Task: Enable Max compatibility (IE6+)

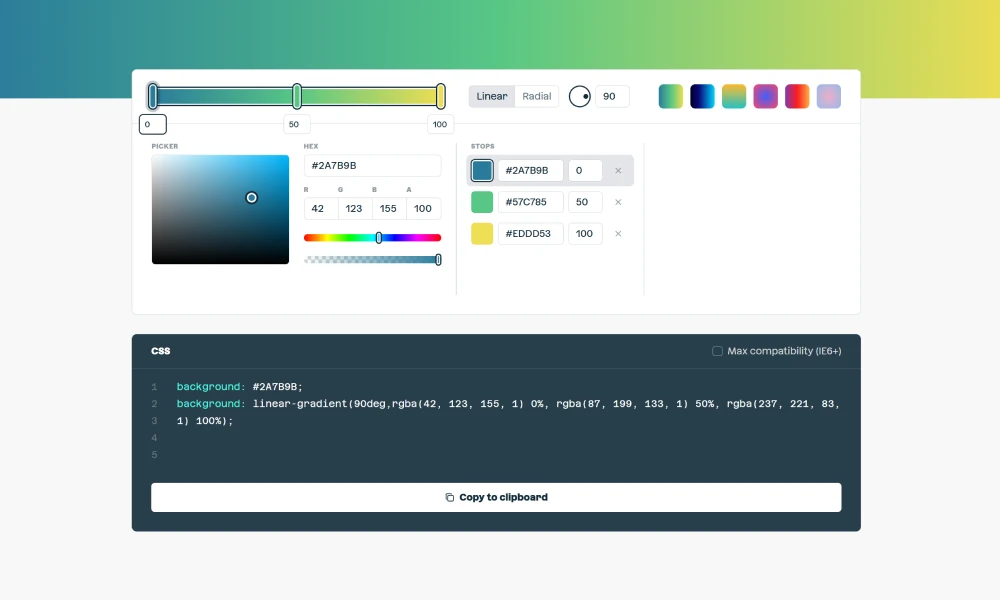Action: (x=717, y=350)
